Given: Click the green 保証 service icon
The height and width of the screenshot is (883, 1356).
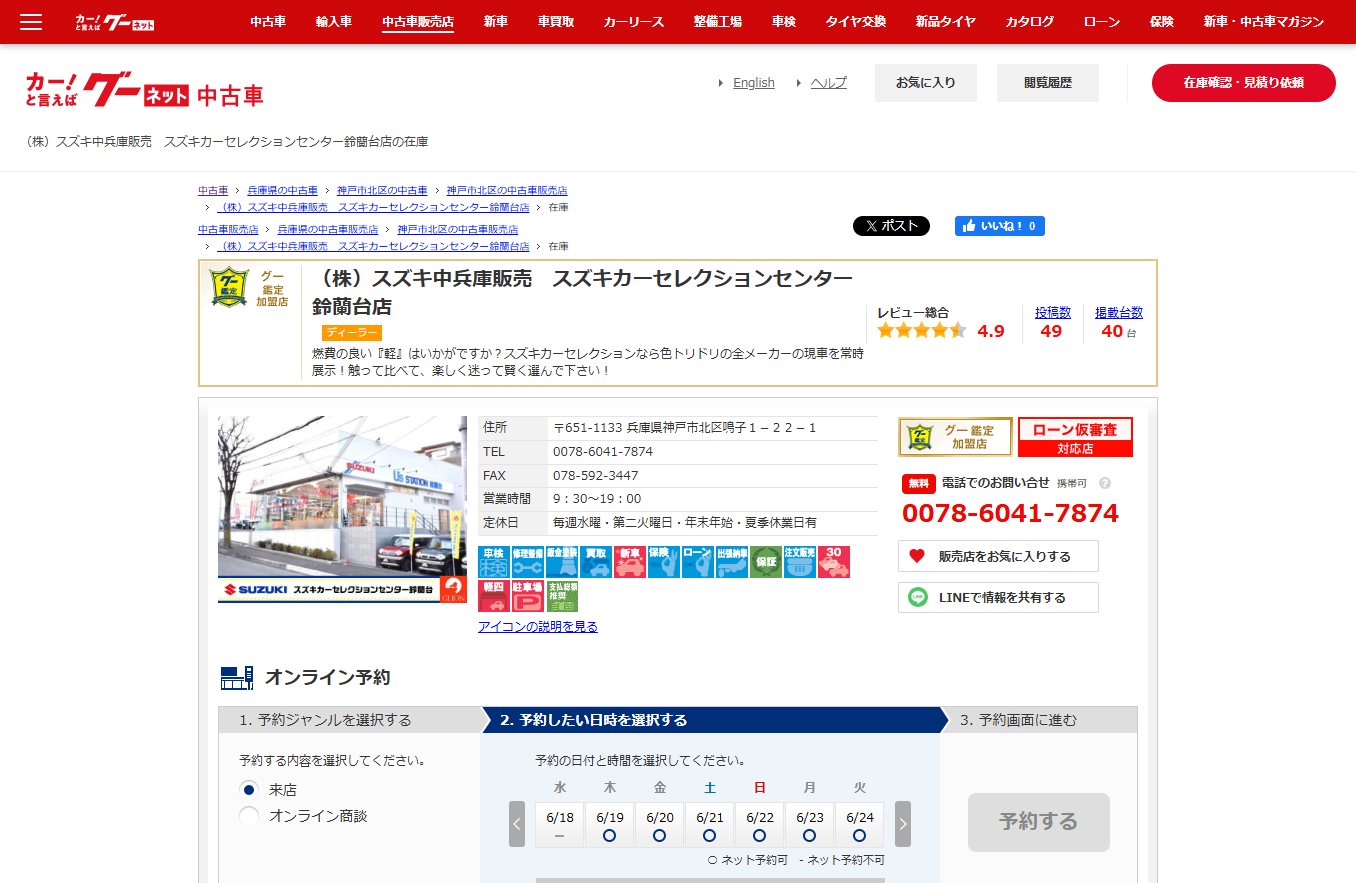Looking at the screenshot, I should click(x=766, y=562).
